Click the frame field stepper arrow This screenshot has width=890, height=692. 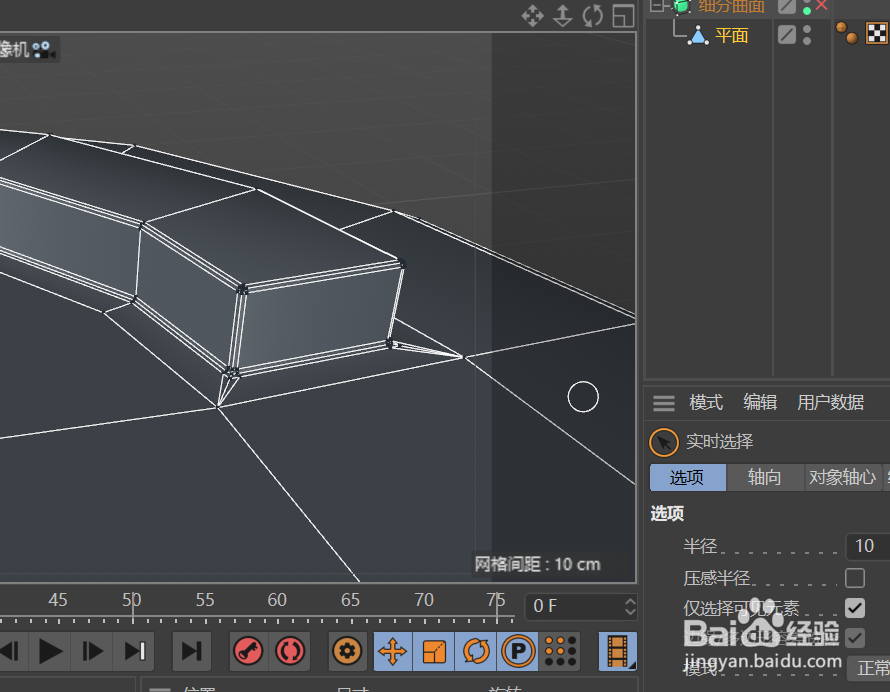click(628, 606)
